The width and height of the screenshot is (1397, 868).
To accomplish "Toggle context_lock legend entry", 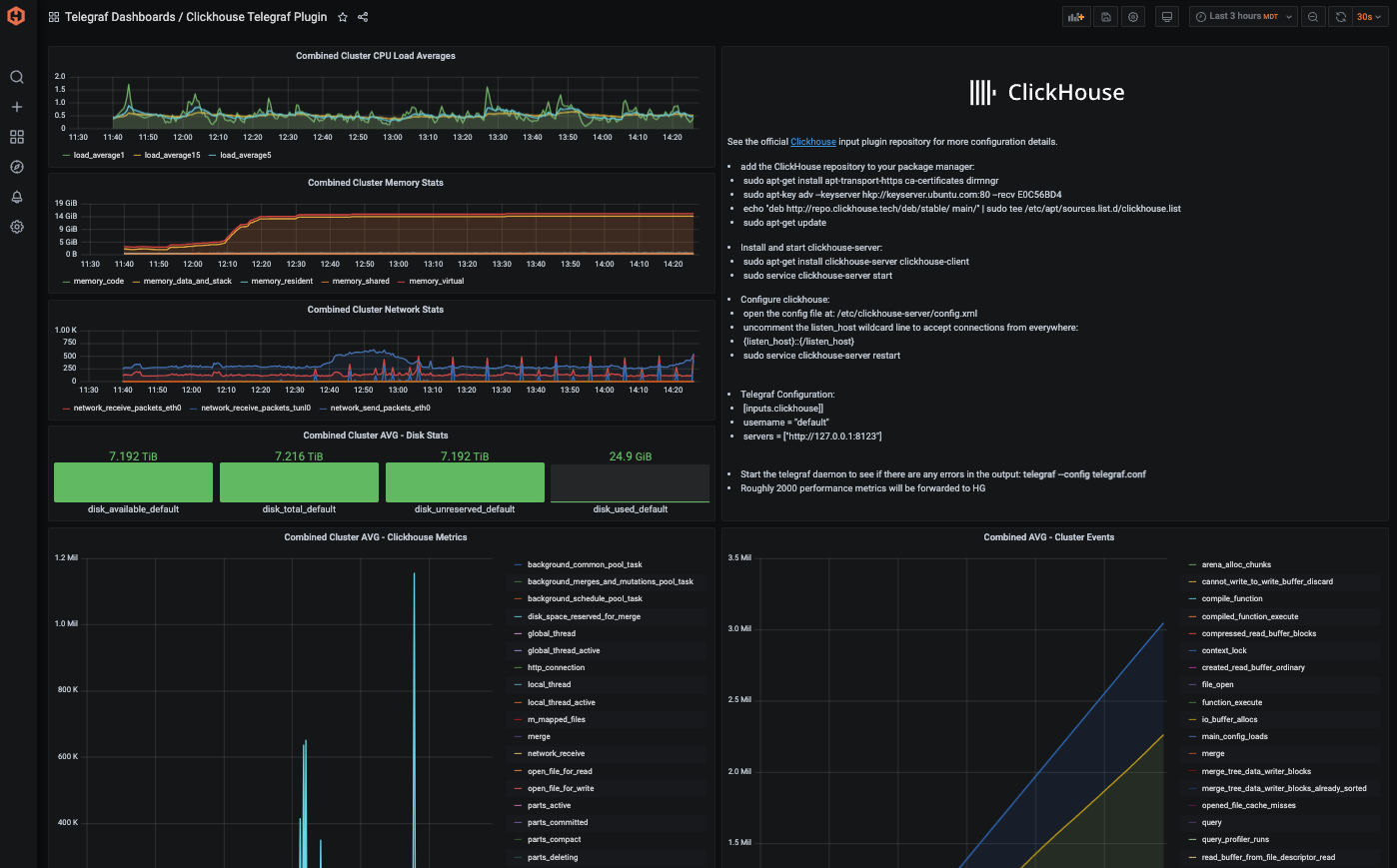I will tap(1224, 650).
